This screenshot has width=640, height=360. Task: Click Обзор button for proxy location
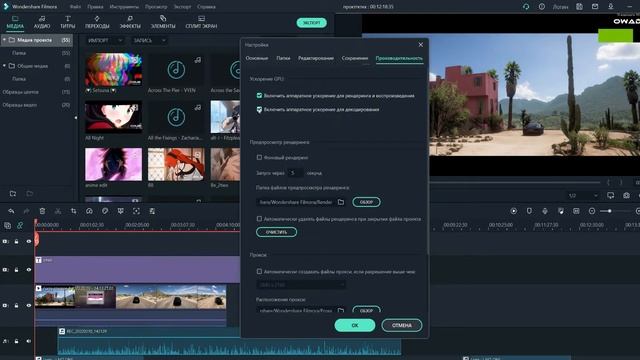pyautogui.click(x=366, y=310)
